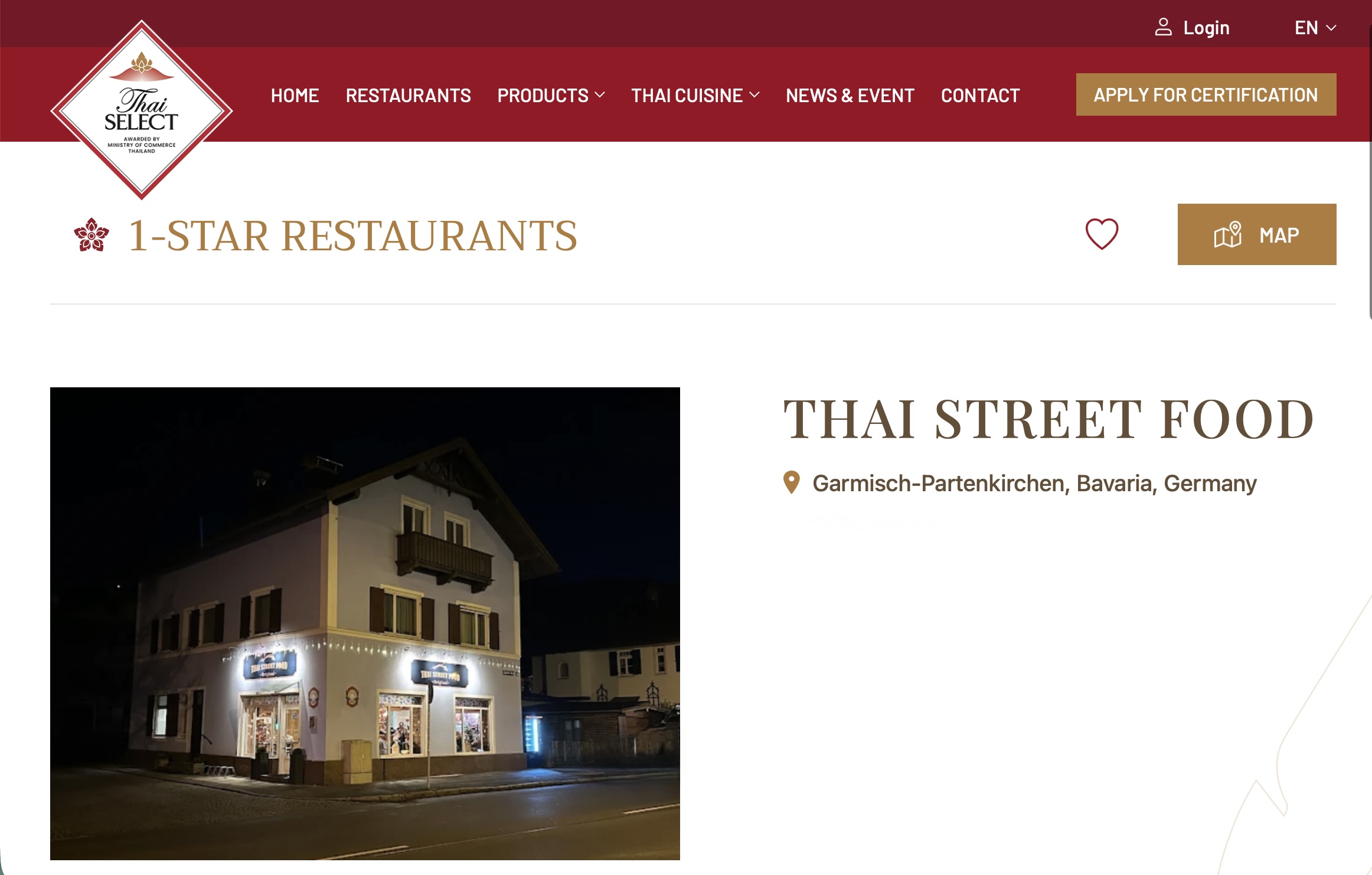Click the user profile icon beside Login

coord(1163,27)
